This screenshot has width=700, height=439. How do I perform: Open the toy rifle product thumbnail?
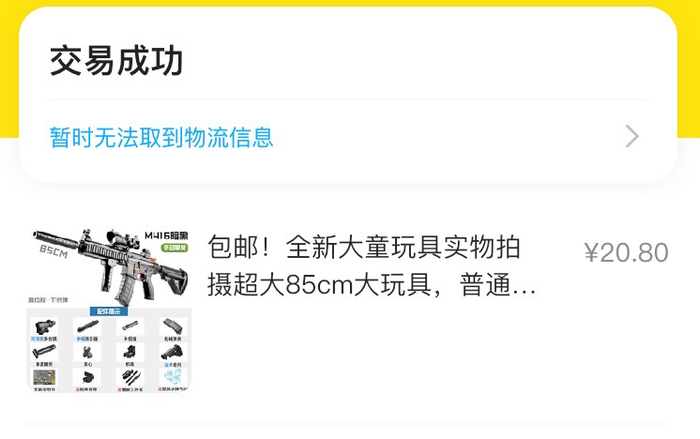[x=109, y=310]
